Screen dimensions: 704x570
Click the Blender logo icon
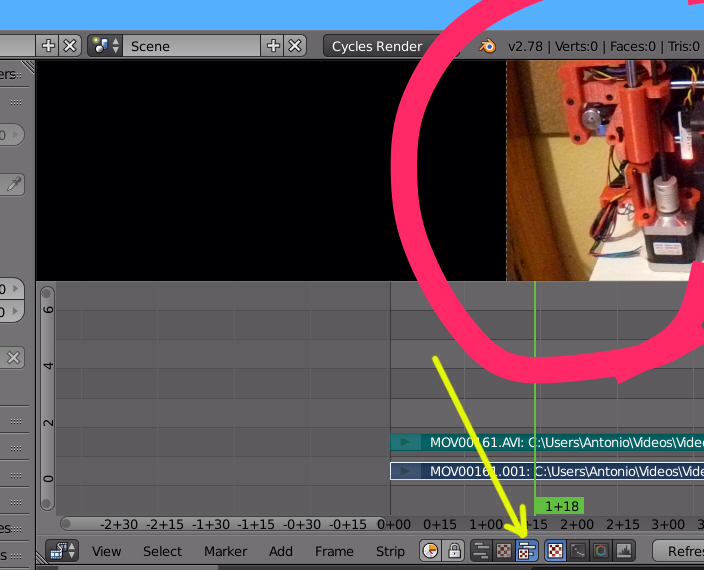point(488,46)
